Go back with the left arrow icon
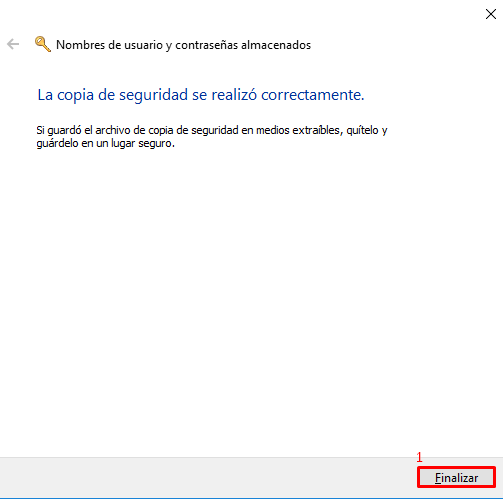This screenshot has width=503, height=499. coord(13,44)
